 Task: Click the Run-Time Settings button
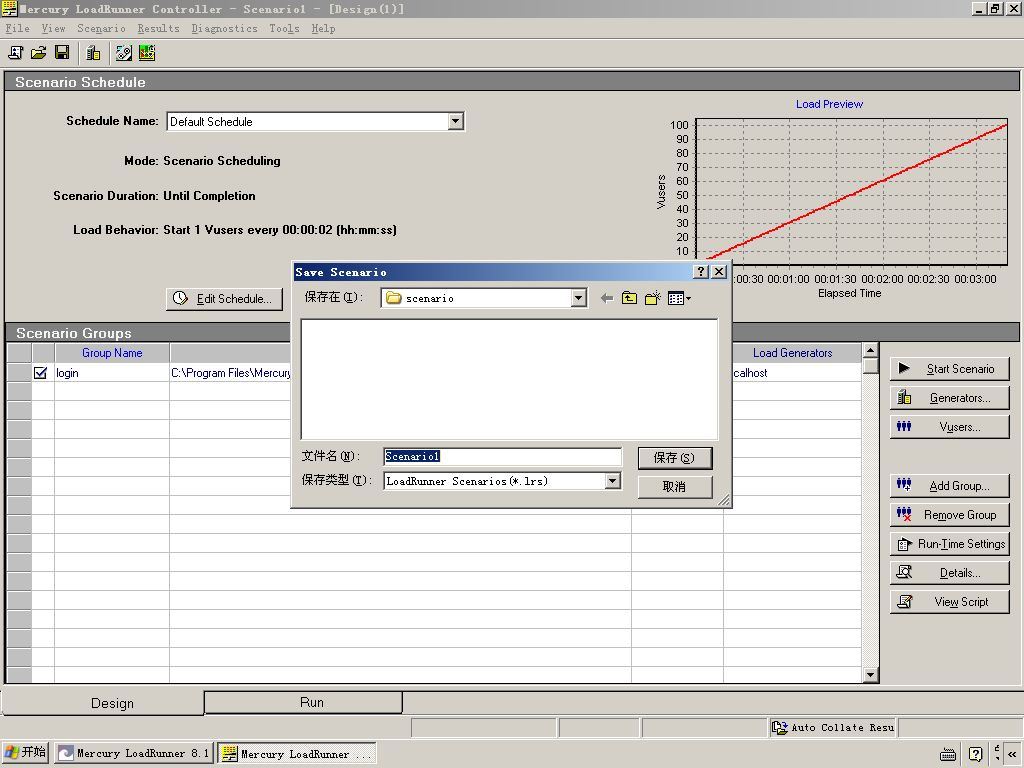[950, 544]
